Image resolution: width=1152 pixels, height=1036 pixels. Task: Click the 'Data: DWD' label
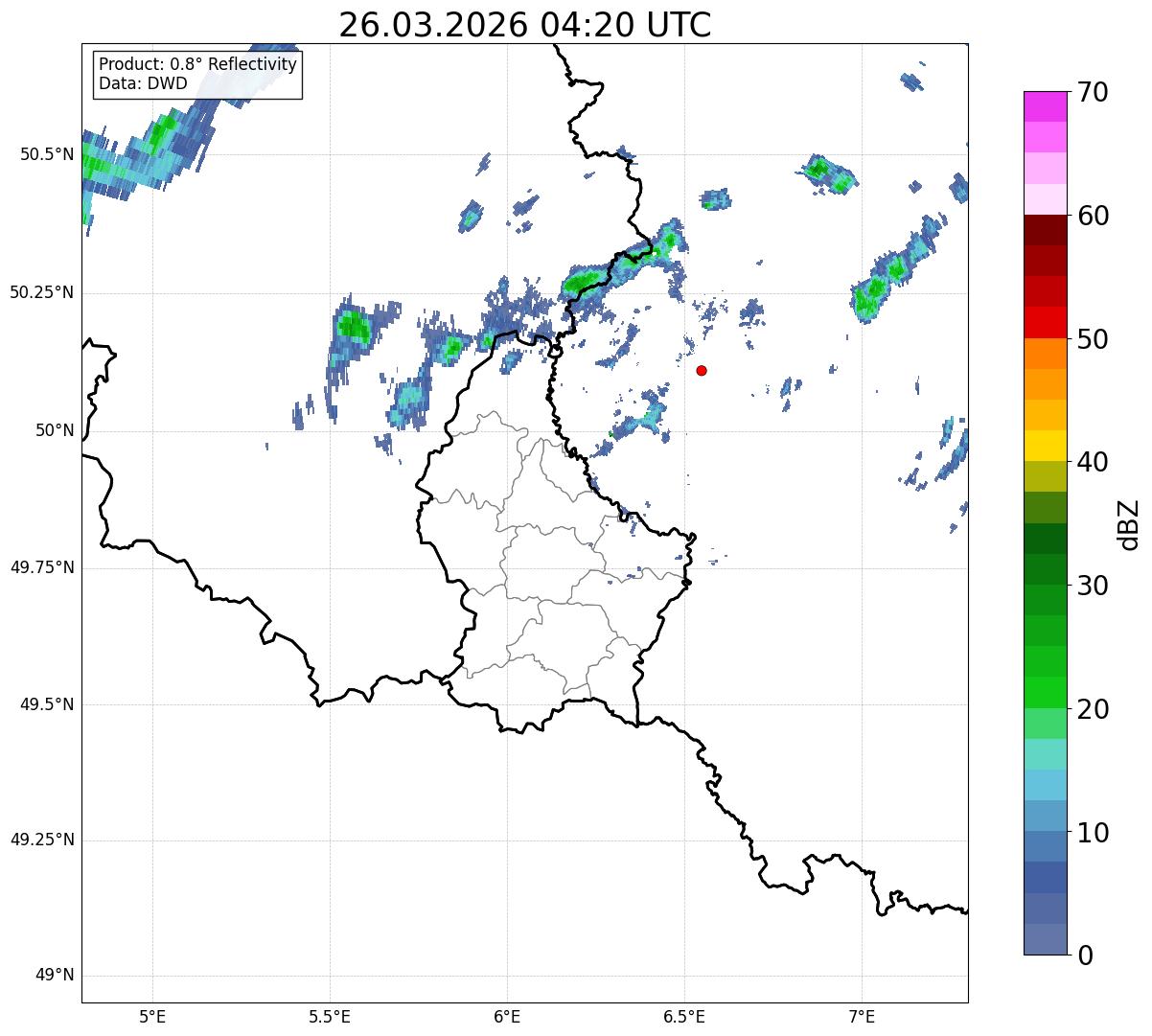143,83
